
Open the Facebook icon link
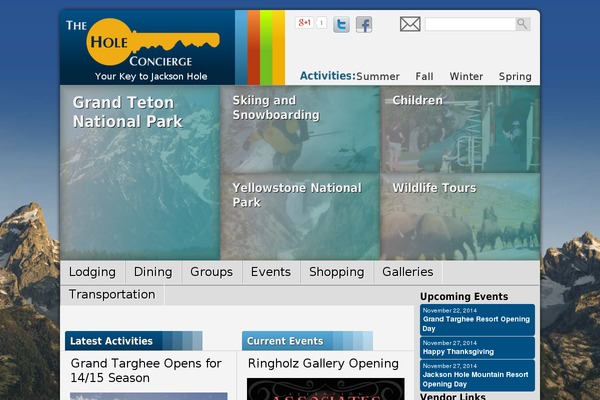[x=364, y=24]
